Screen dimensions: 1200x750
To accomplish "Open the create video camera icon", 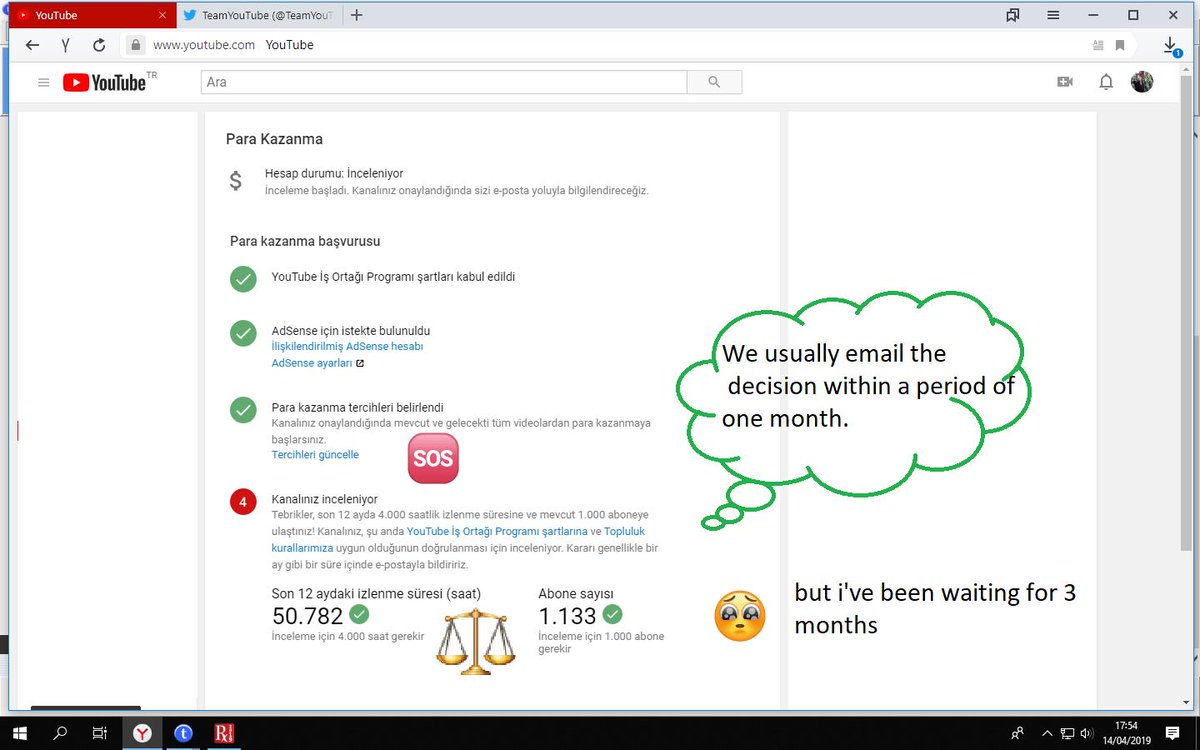I will [1065, 82].
